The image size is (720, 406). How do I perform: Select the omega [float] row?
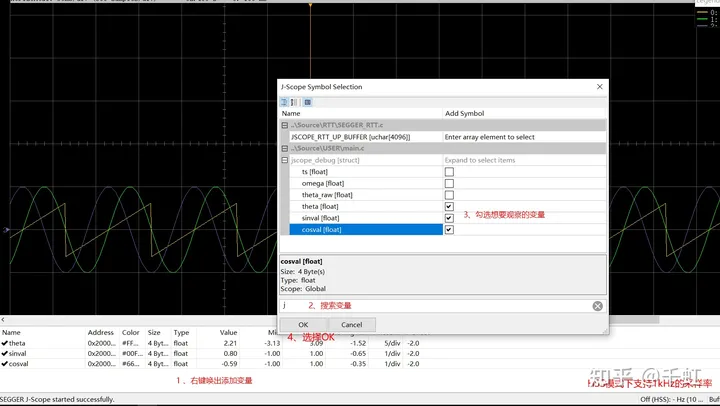pyautogui.click(x=366, y=183)
